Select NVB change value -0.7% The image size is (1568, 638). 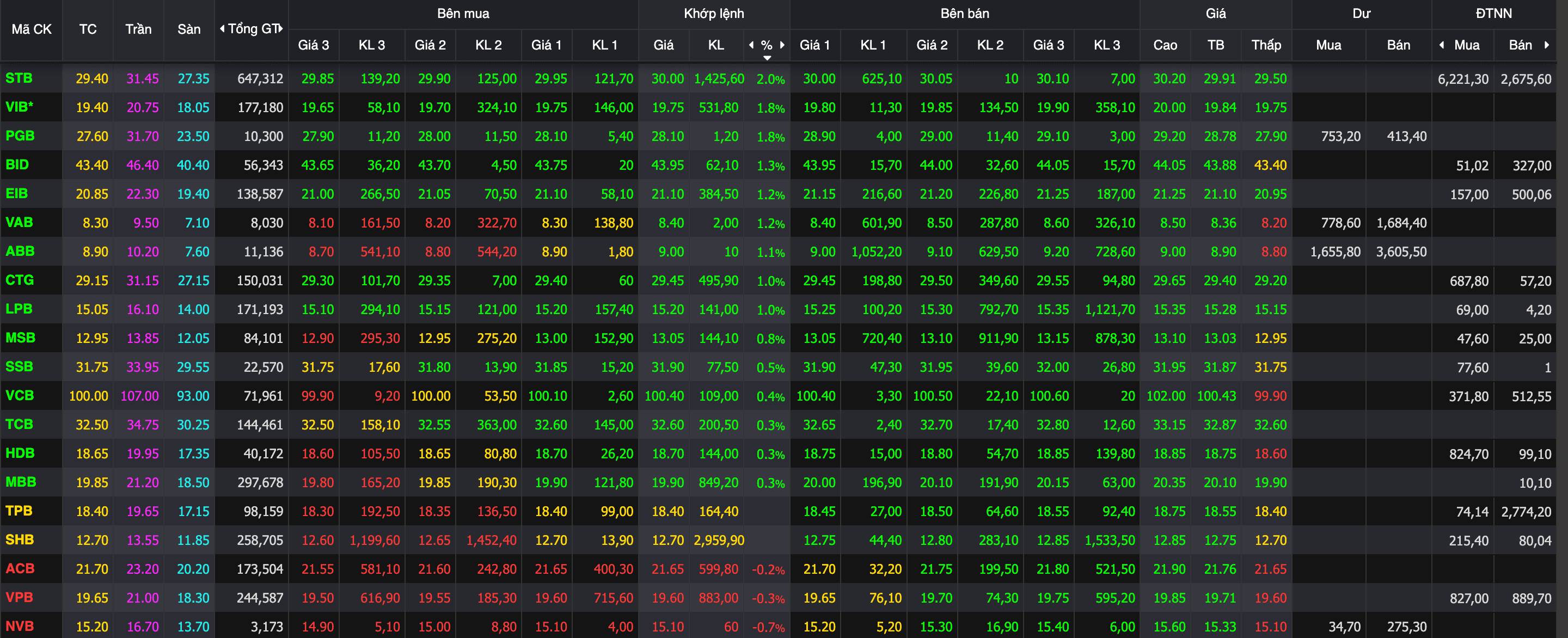click(768, 627)
